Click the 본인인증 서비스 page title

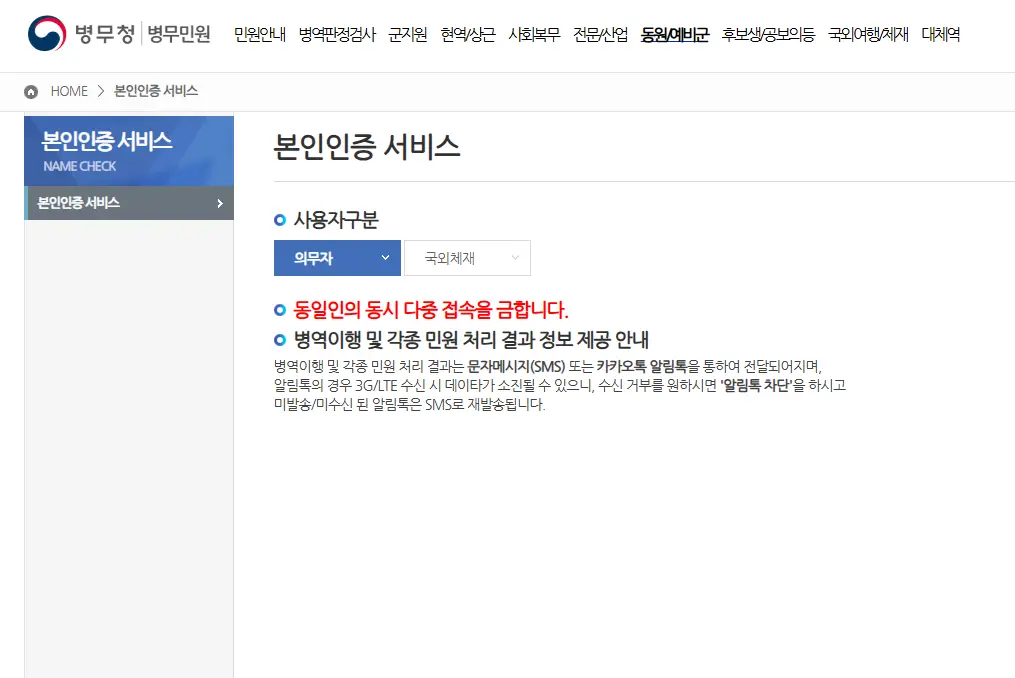tap(369, 146)
